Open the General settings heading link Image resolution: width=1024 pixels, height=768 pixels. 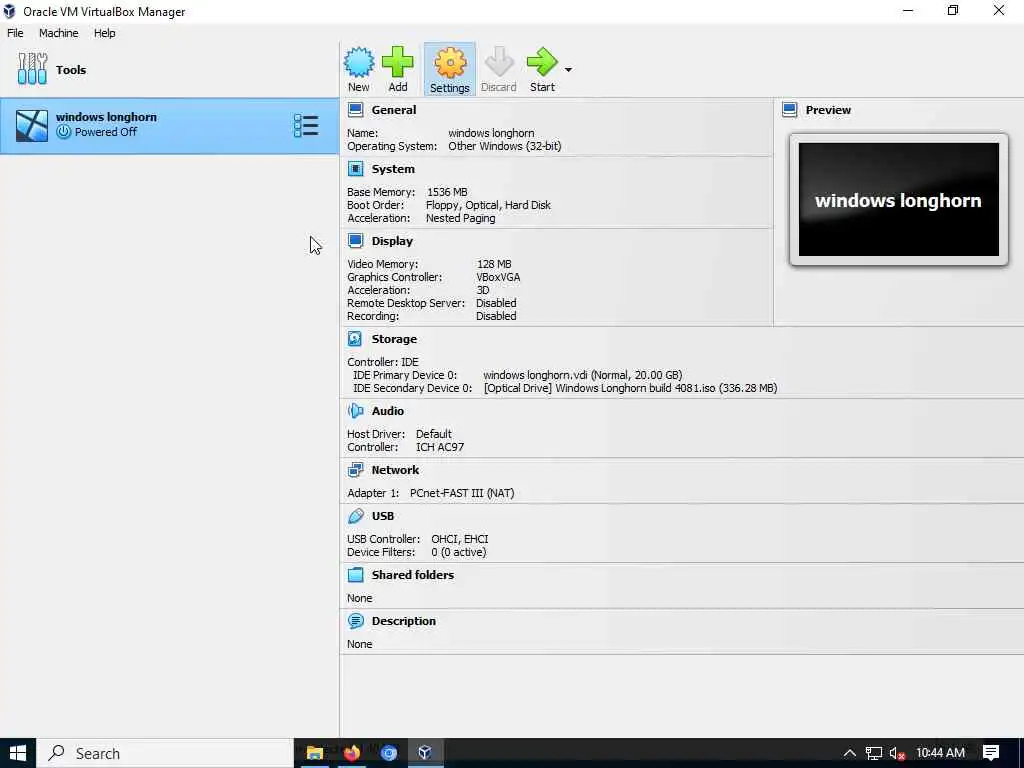pyautogui.click(x=394, y=110)
